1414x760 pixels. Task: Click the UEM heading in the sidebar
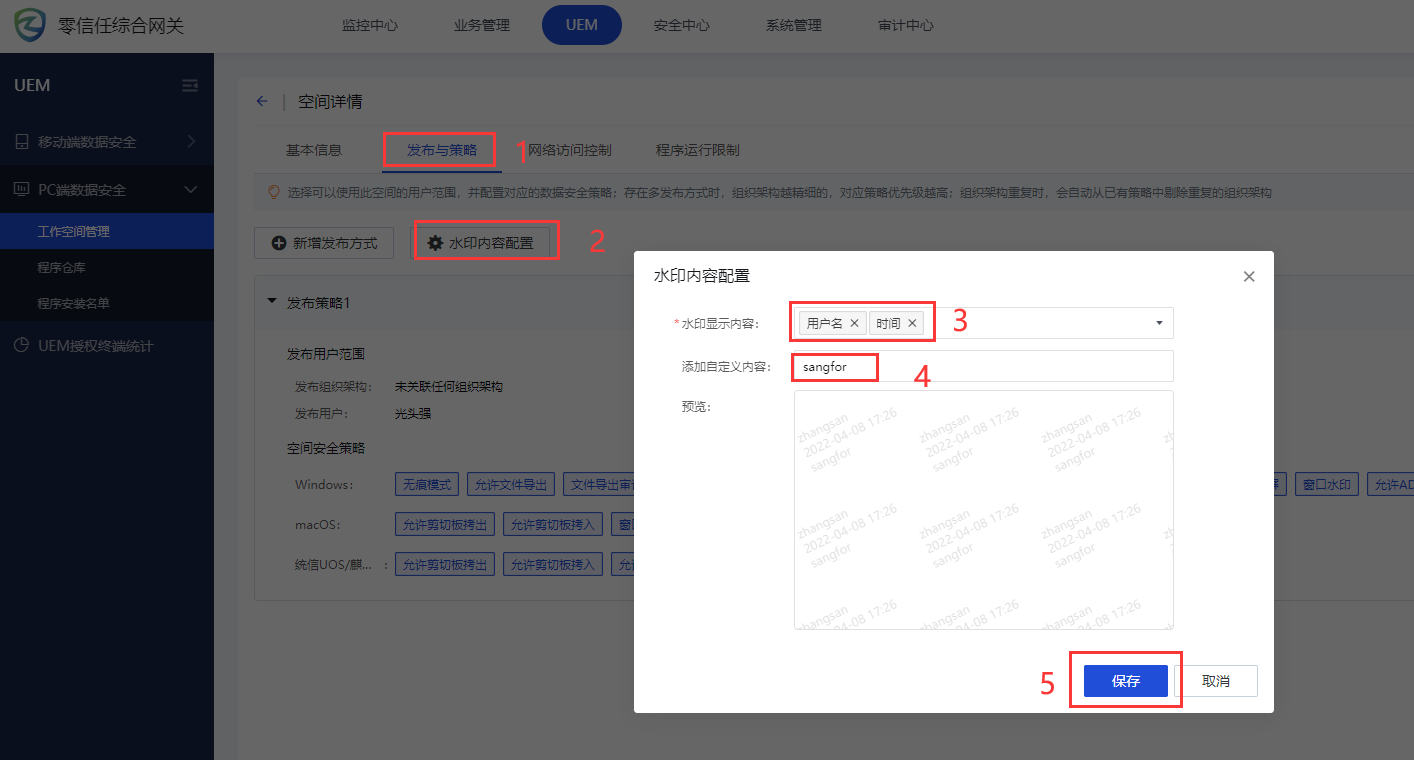[32, 86]
